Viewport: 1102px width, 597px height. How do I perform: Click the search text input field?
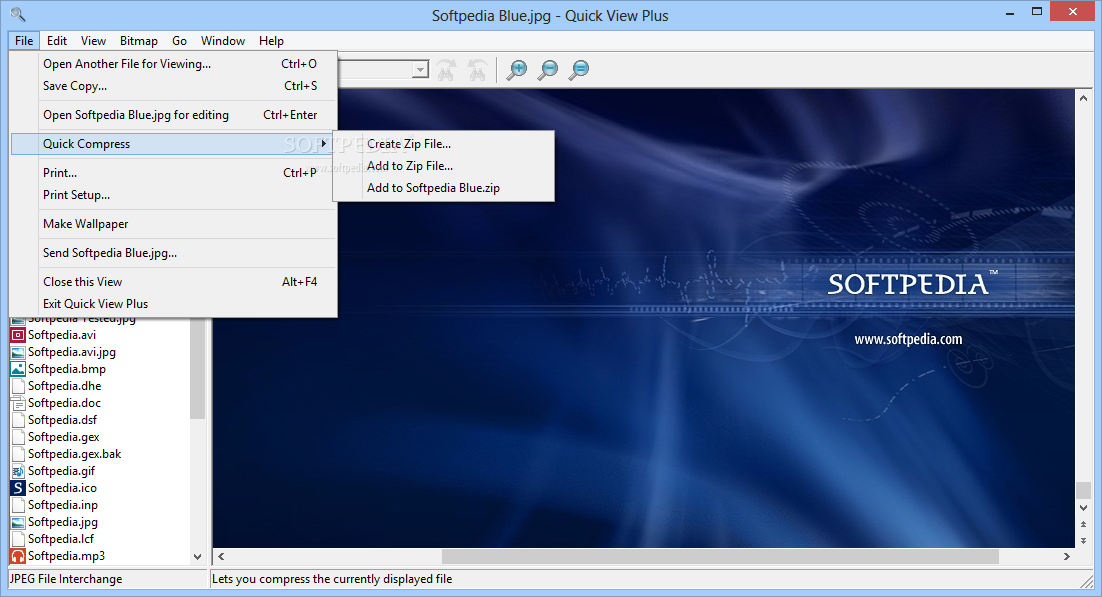tap(375, 70)
